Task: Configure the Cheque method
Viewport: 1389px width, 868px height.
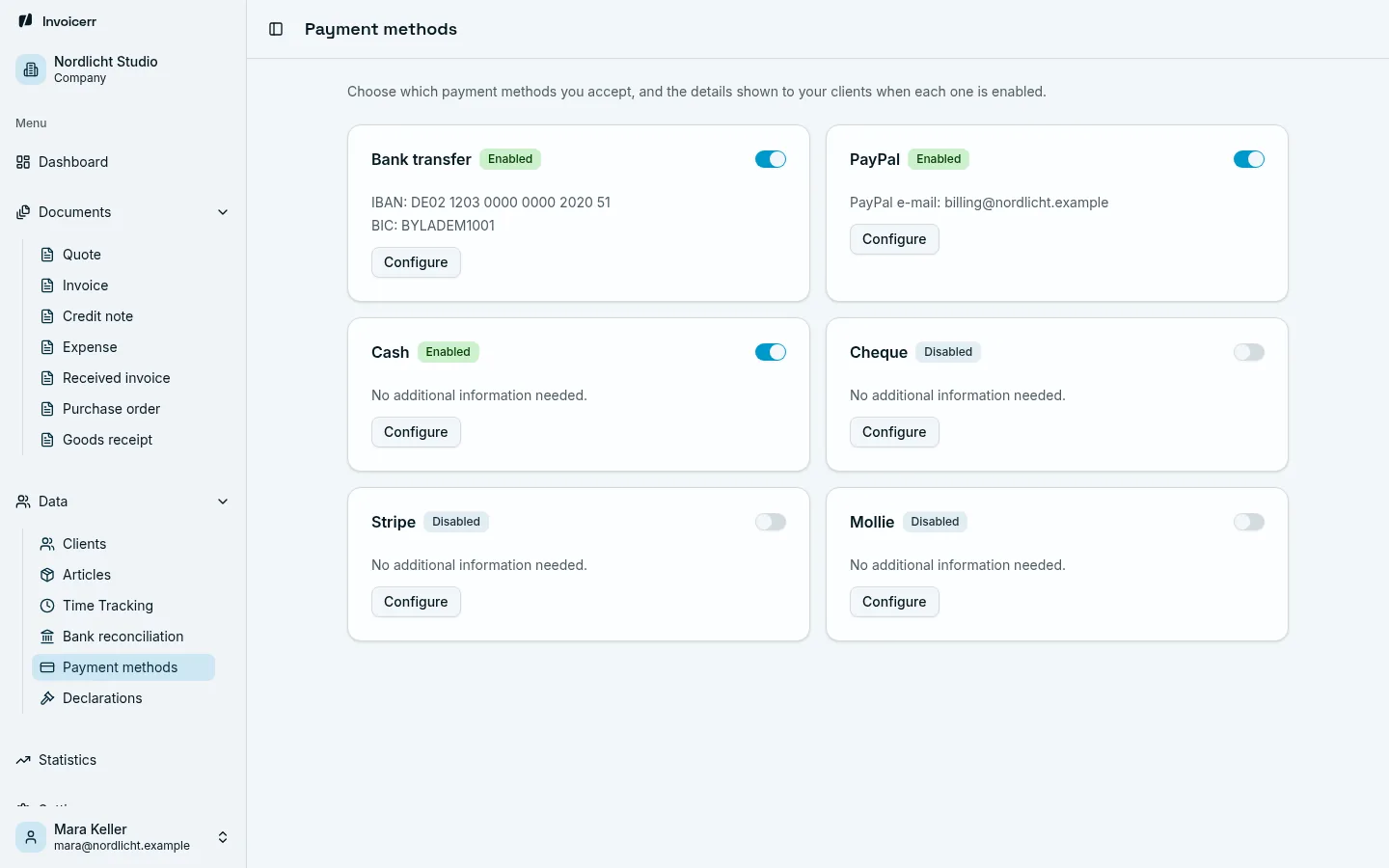Action: click(894, 432)
